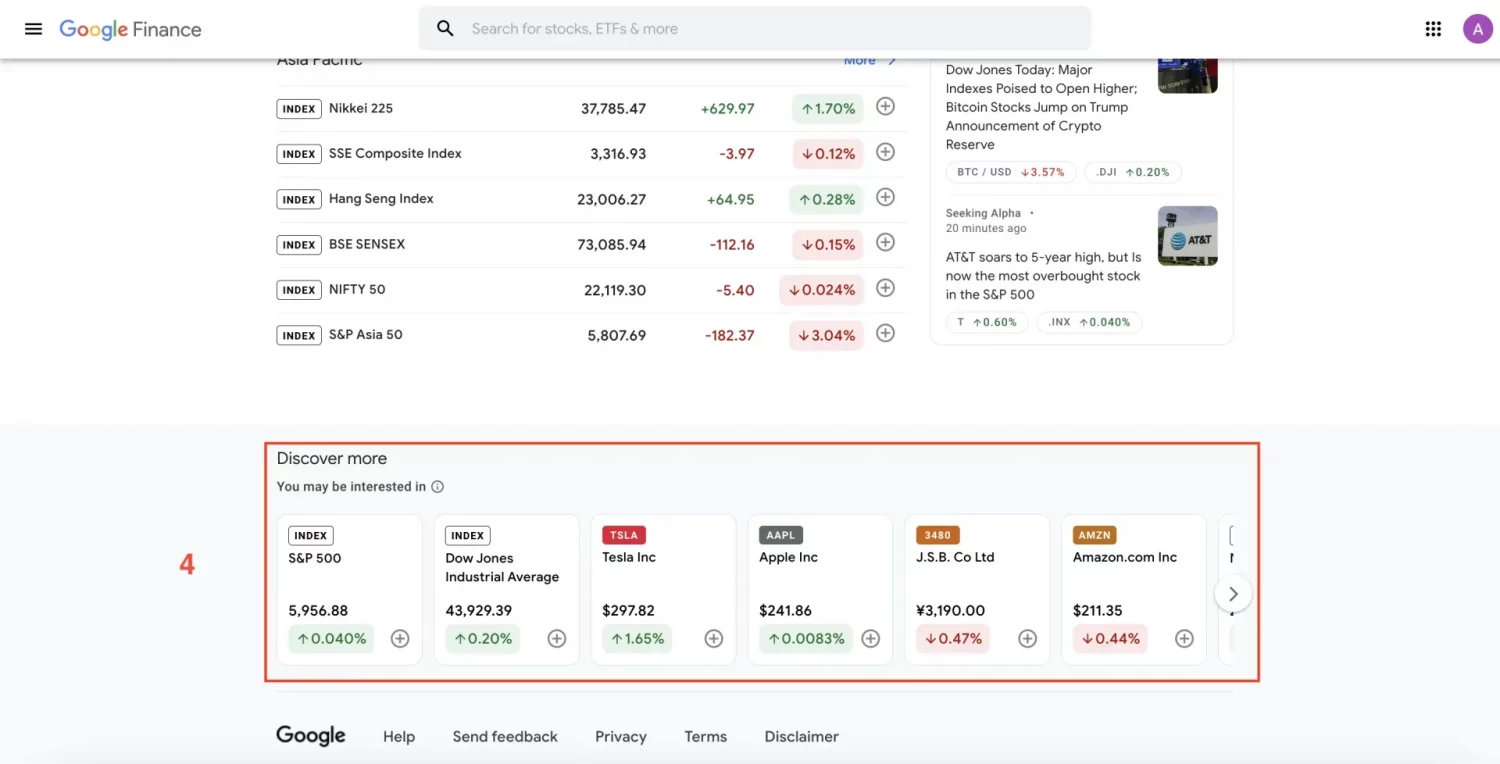The image size is (1500, 764).
Task: Click the search stocks input field
Action: pos(755,29)
